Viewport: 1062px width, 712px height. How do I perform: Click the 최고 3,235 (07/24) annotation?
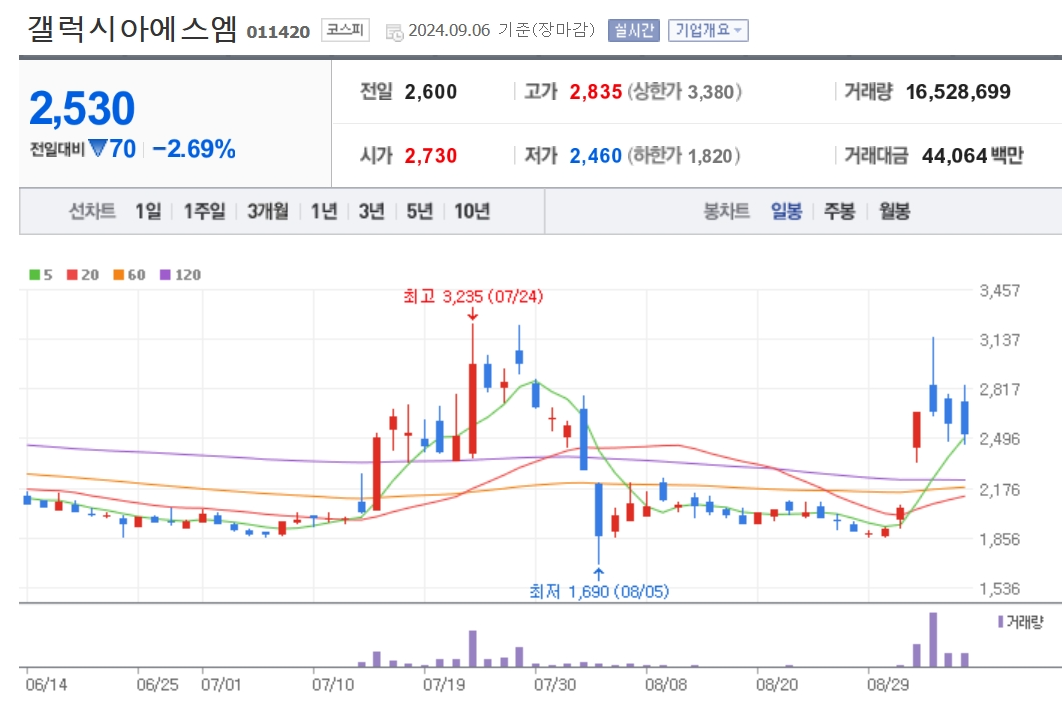[x=473, y=296]
